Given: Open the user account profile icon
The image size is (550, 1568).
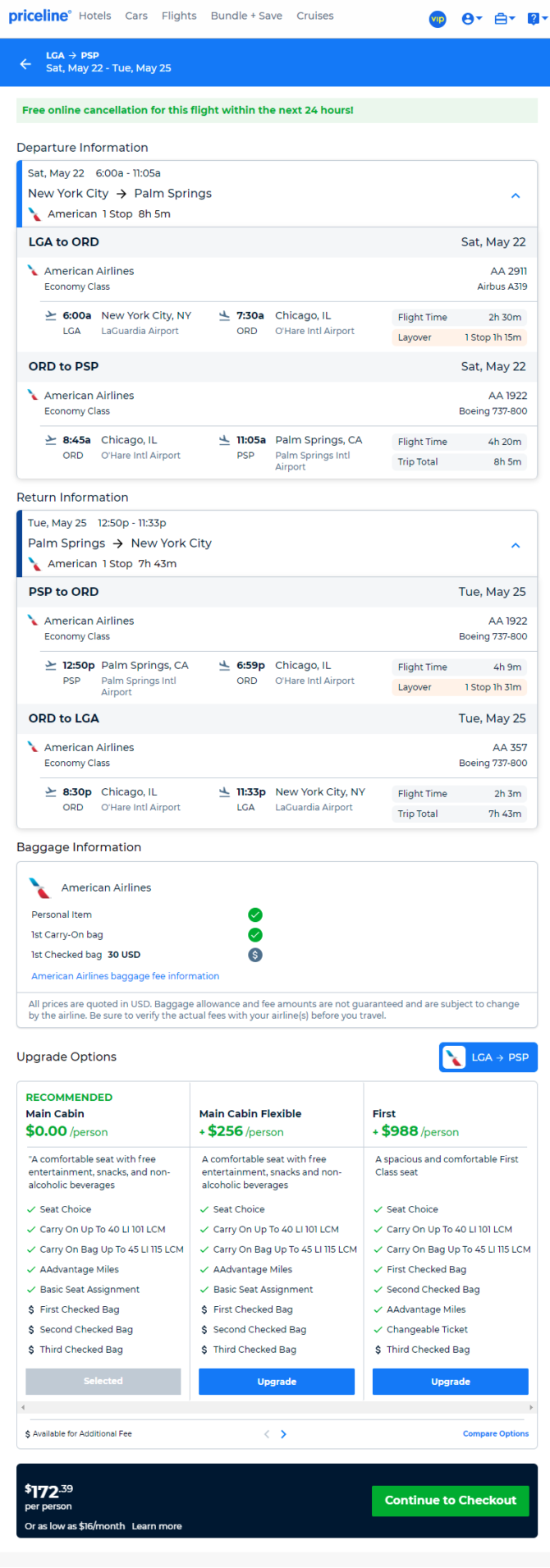Looking at the screenshot, I should (x=471, y=19).
